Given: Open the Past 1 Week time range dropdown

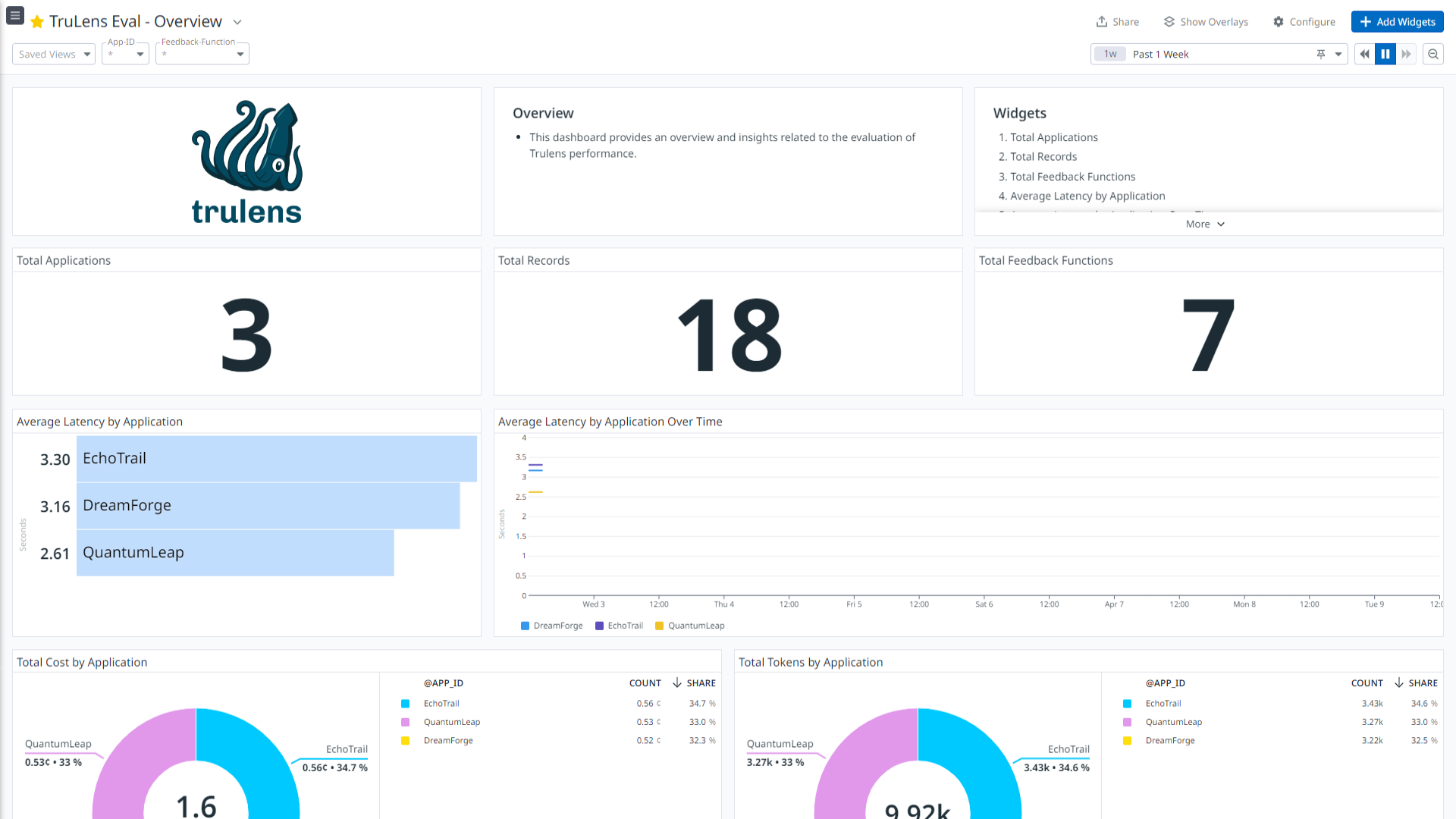Looking at the screenshot, I should [1337, 54].
